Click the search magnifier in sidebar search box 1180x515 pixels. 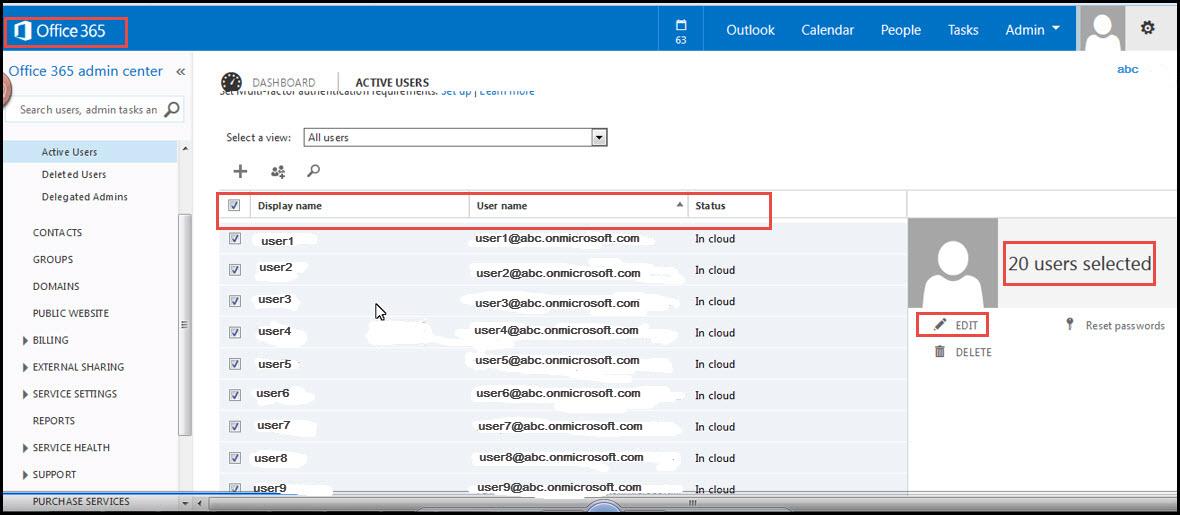[172, 109]
